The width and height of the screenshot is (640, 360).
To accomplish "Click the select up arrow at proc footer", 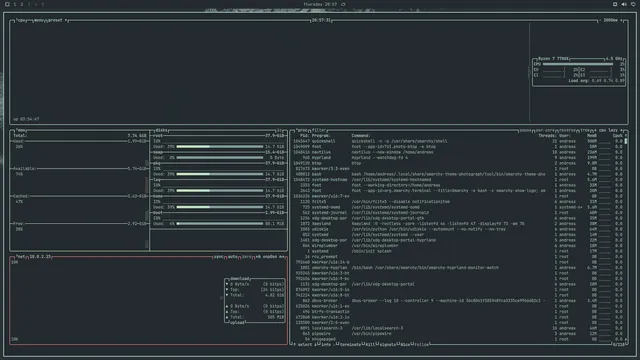I will pos(295,344).
